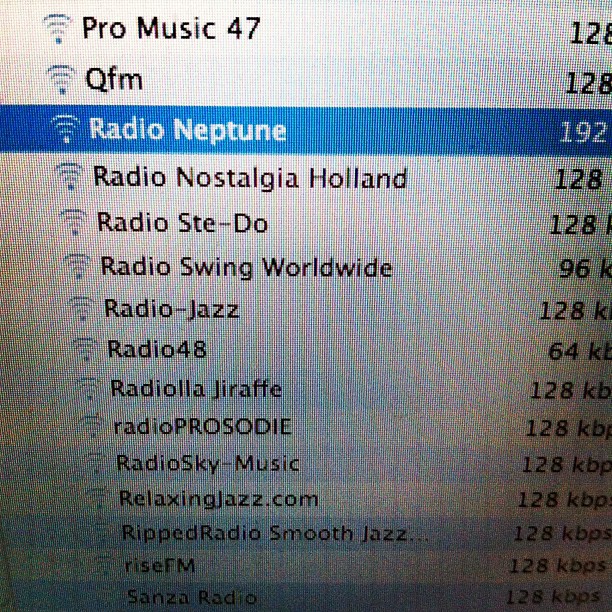
Task: Click the stream icon beside Radio Nostalgia Holland
Action: [69, 176]
